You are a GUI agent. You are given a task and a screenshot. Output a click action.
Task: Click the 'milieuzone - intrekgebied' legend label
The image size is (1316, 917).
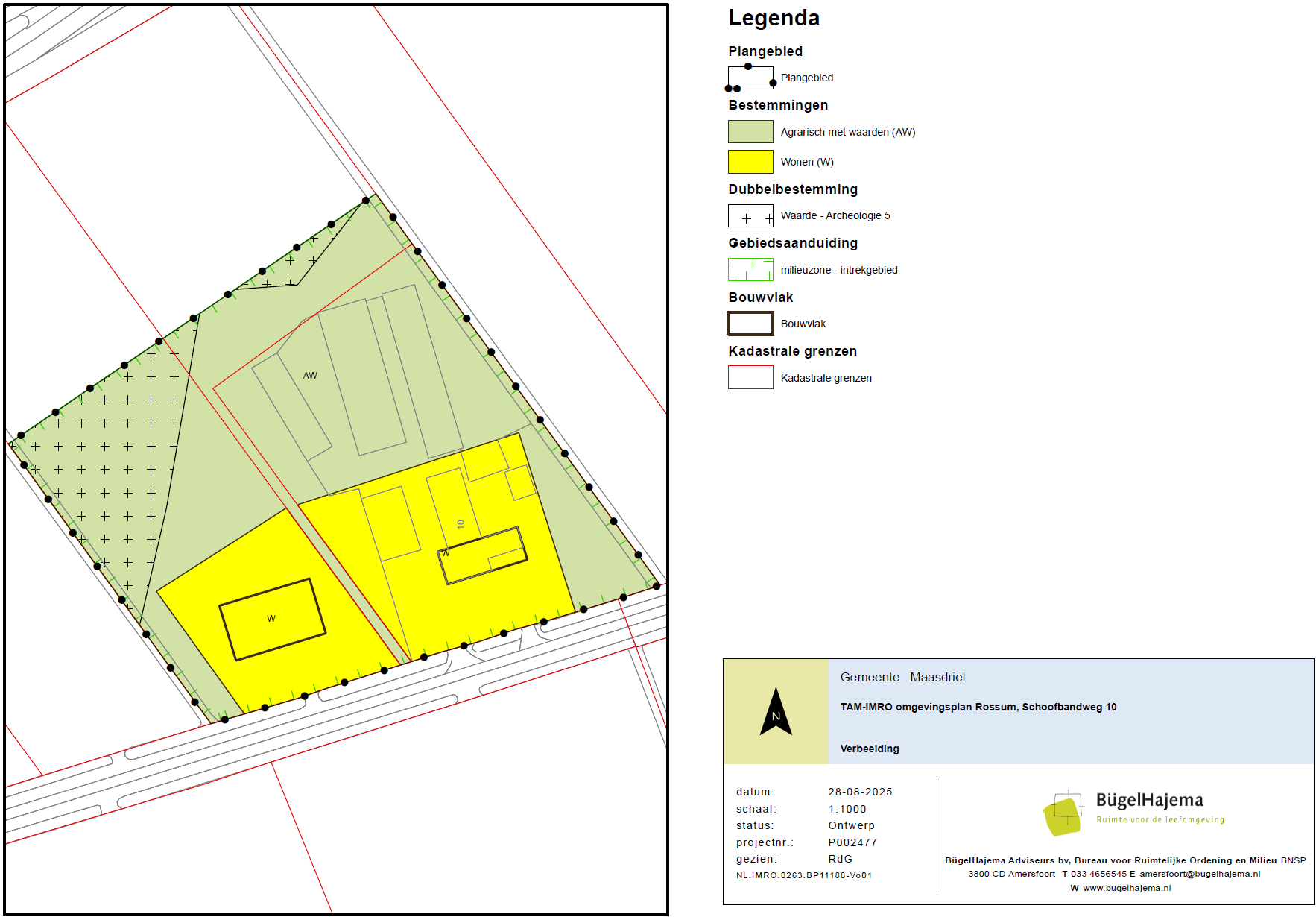pyautogui.click(x=839, y=270)
